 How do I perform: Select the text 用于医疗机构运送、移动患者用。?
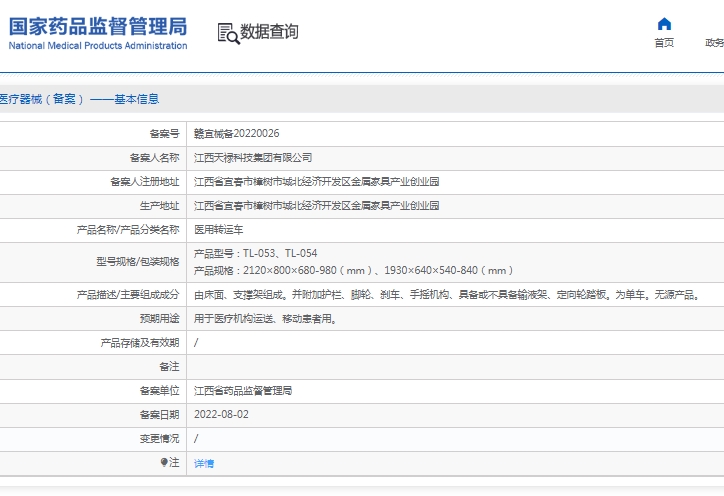pyautogui.click(x=265, y=319)
